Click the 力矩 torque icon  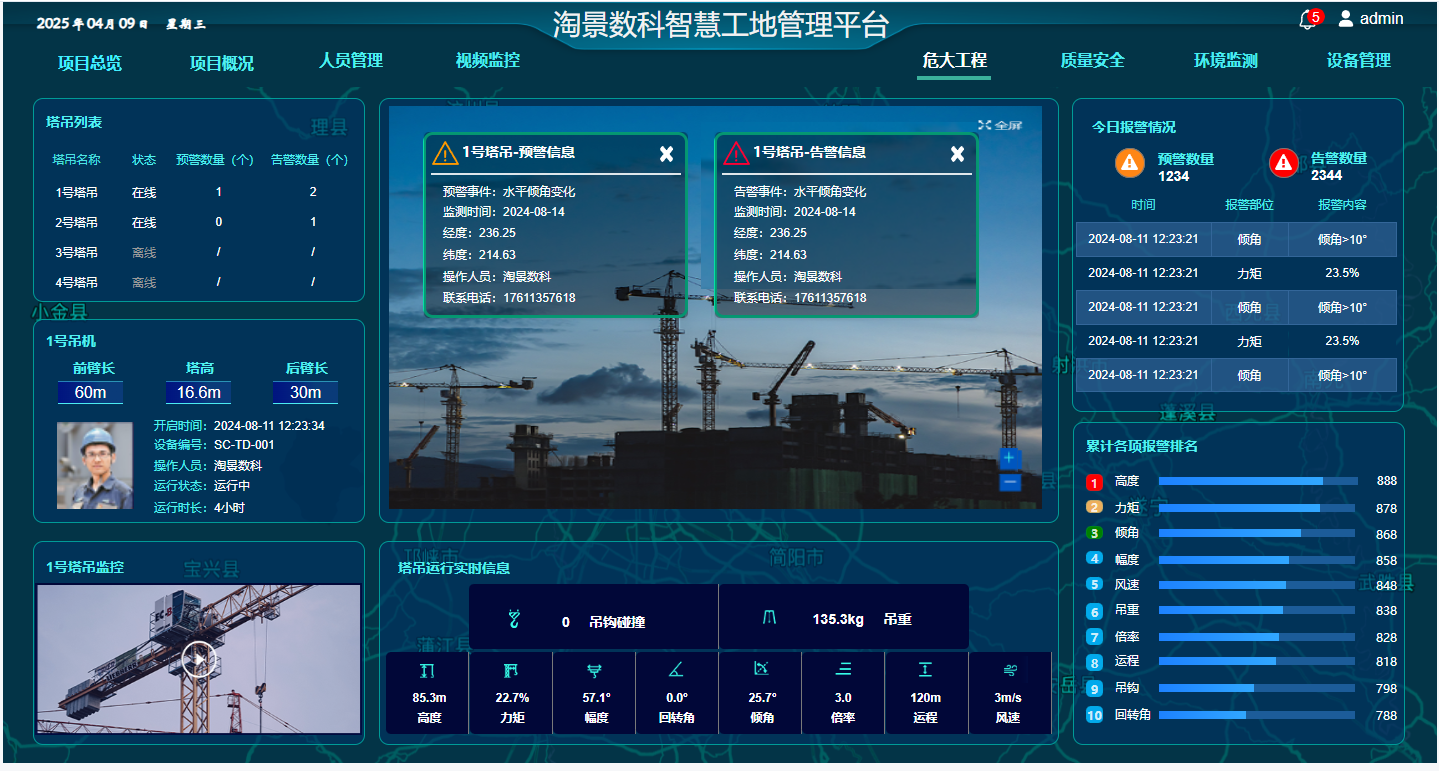(x=512, y=670)
